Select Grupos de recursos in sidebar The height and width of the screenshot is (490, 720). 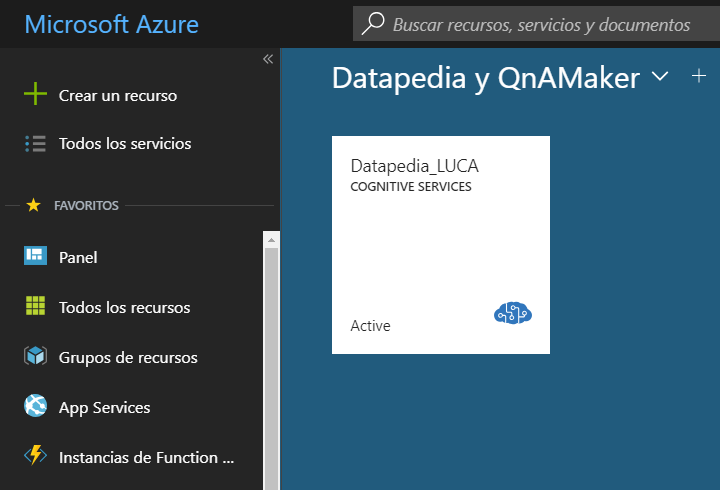tap(128, 357)
